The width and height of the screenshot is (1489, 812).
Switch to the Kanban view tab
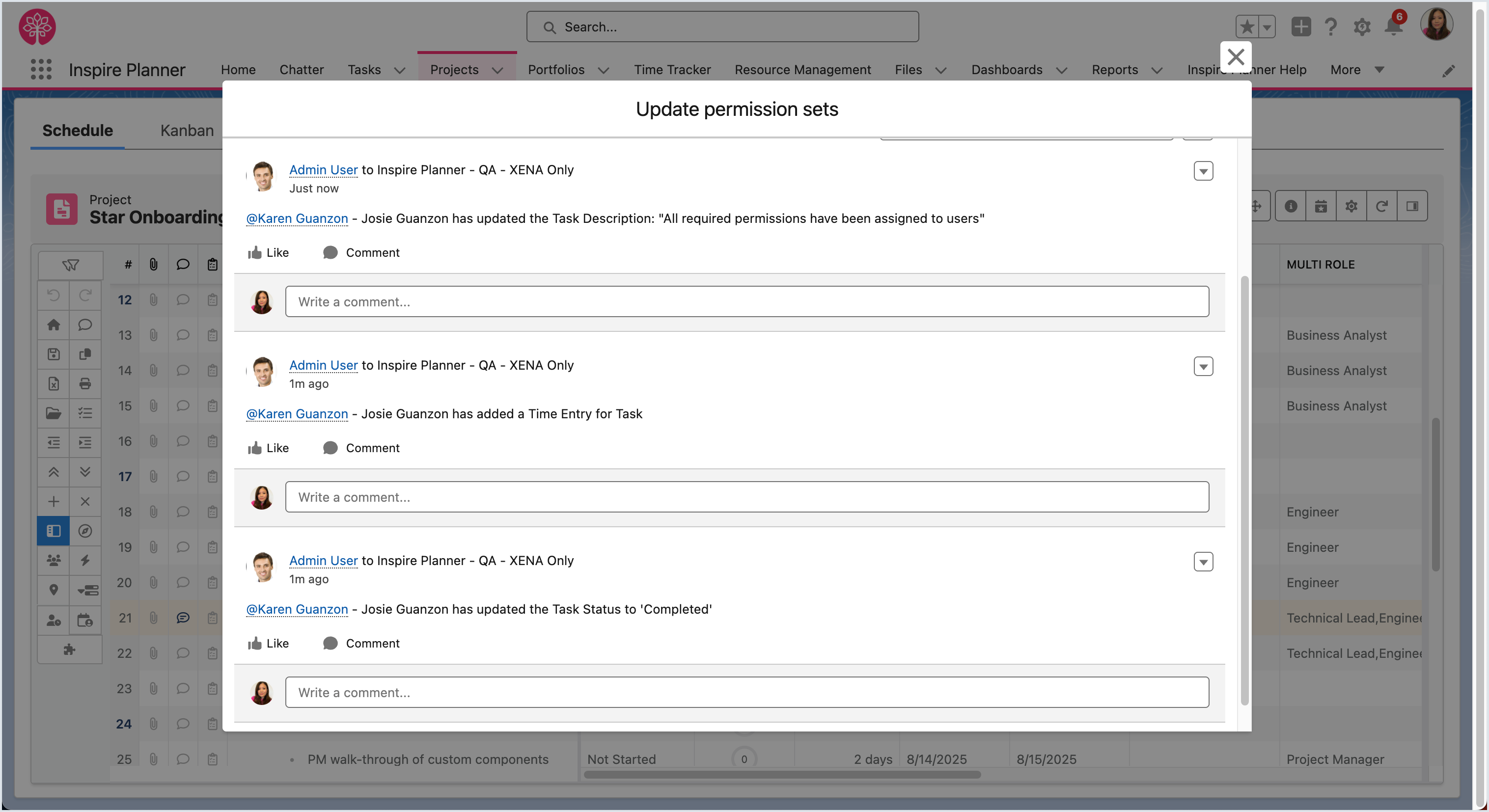tap(187, 131)
